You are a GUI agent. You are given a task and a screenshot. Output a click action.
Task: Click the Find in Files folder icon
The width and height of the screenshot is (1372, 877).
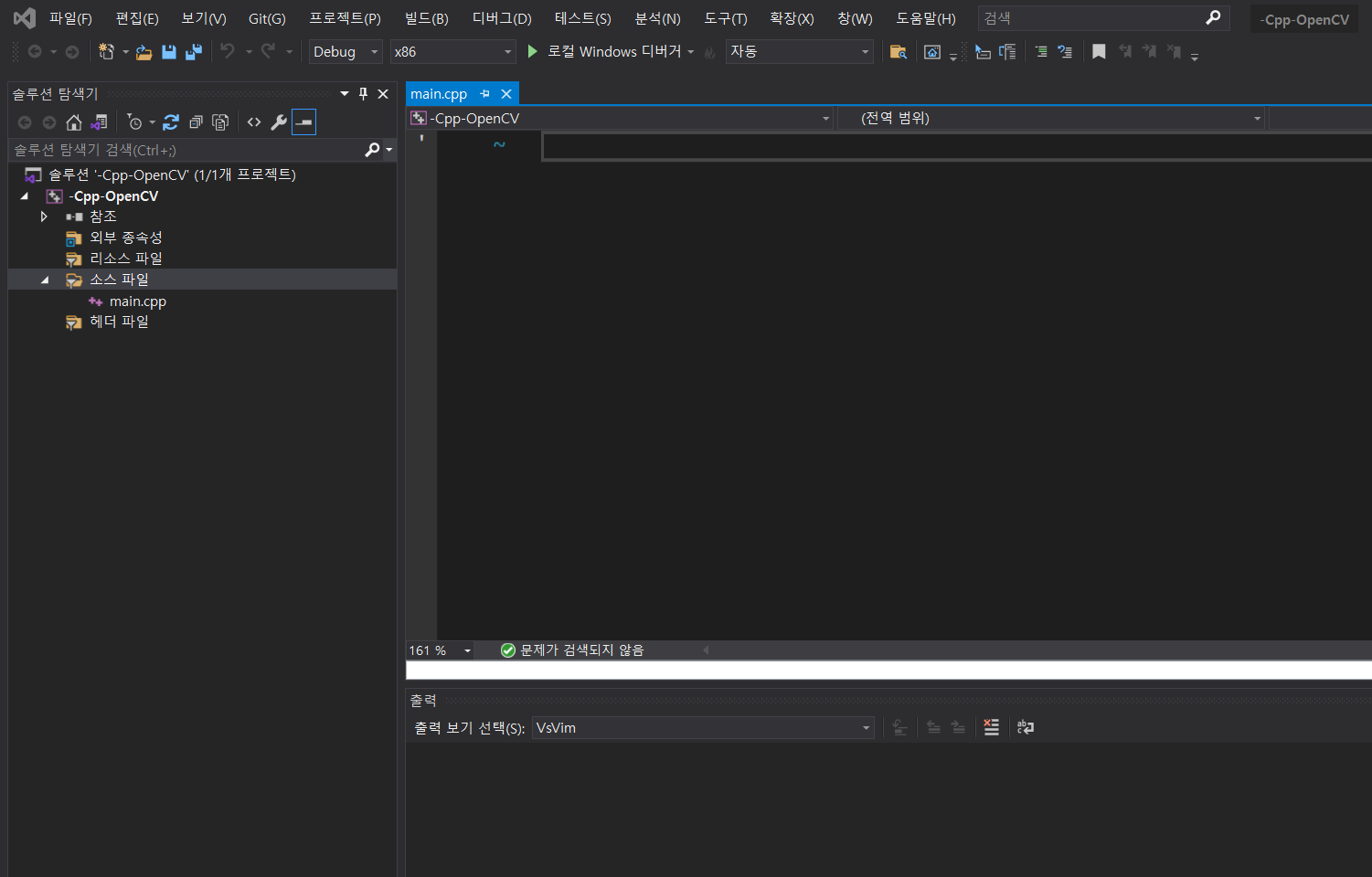pos(899,52)
